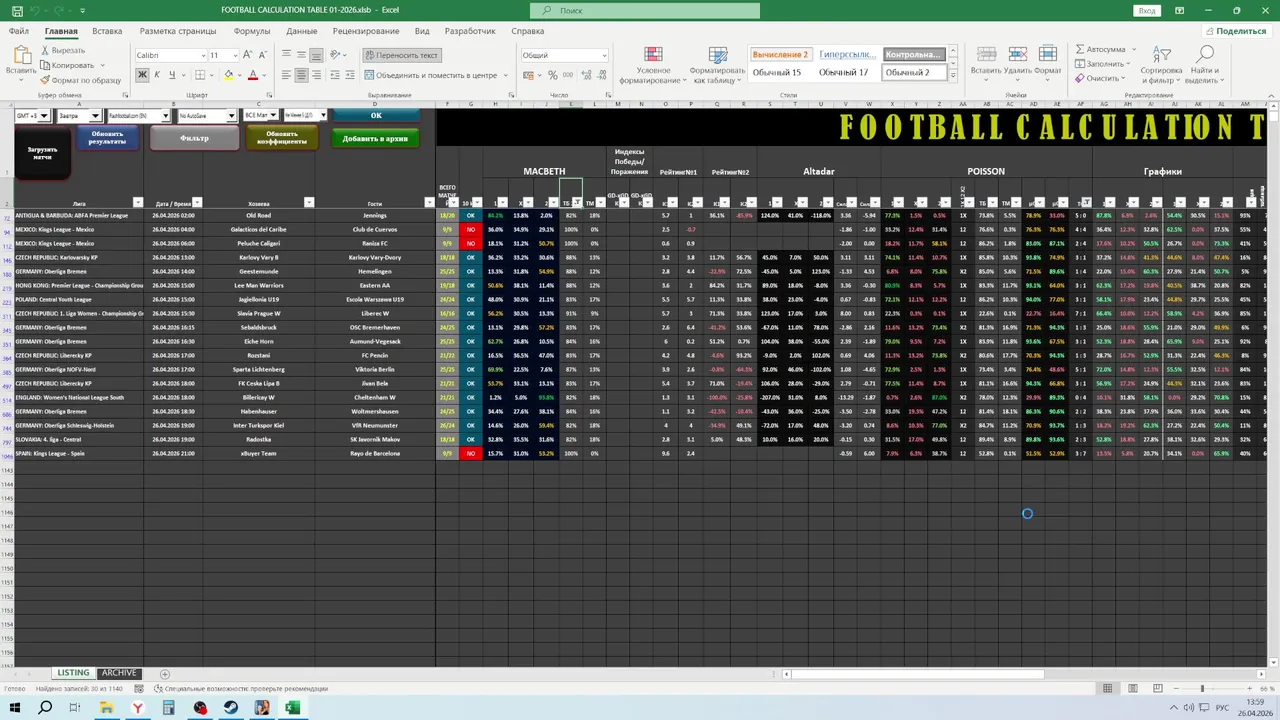Click Insert cells (Вставить) in the Cells group

[x=985, y=61]
